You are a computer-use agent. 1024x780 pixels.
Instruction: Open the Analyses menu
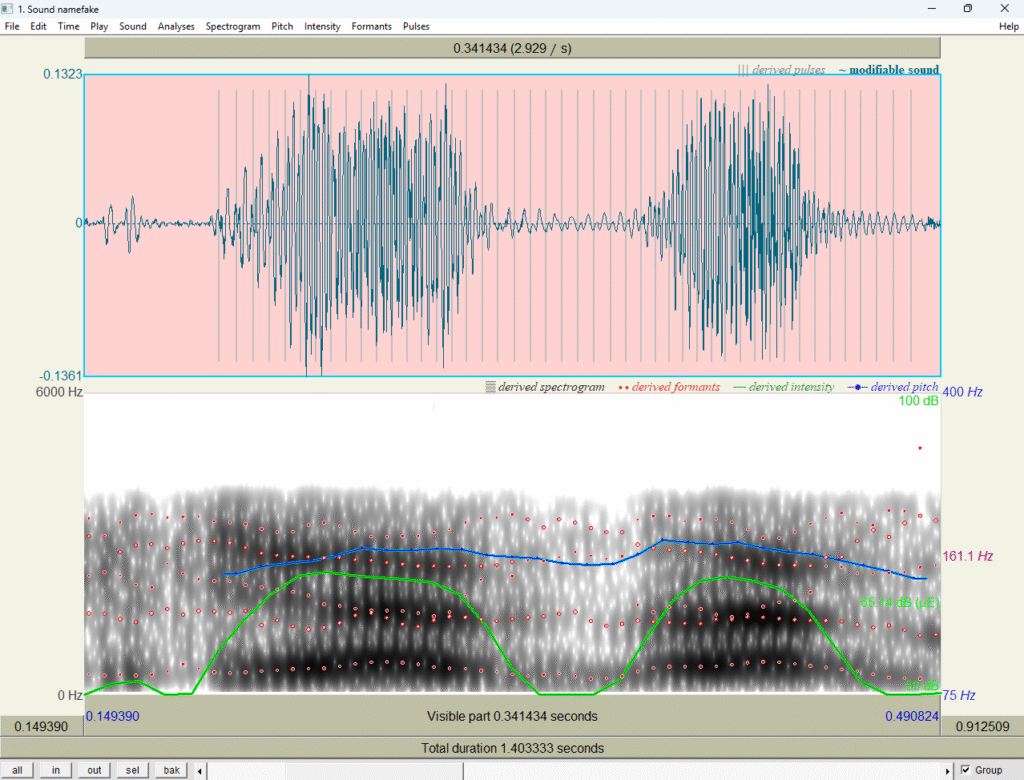176,26
